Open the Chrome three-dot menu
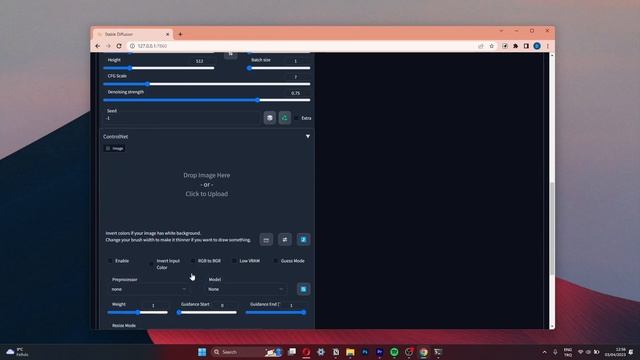Image resolution: width=640 pixels, height=360 pixels. tap(547, 46)
